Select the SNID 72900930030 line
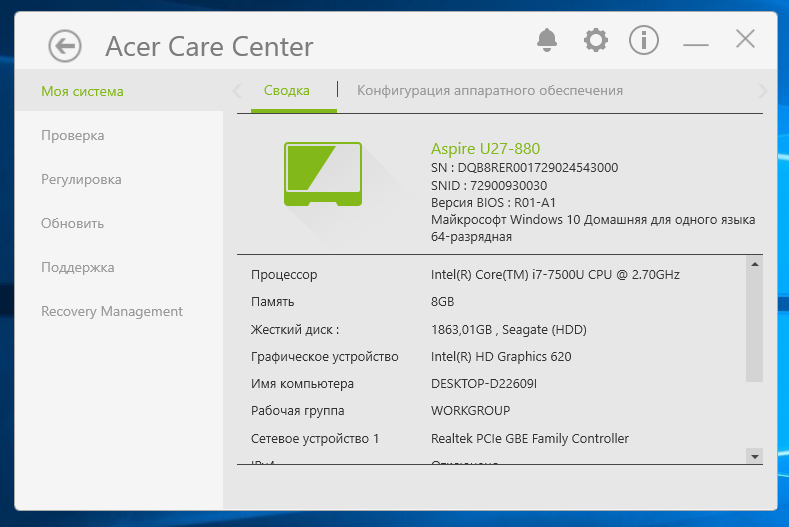The width and height of the screenshot is (789, 527). [489, 186]
